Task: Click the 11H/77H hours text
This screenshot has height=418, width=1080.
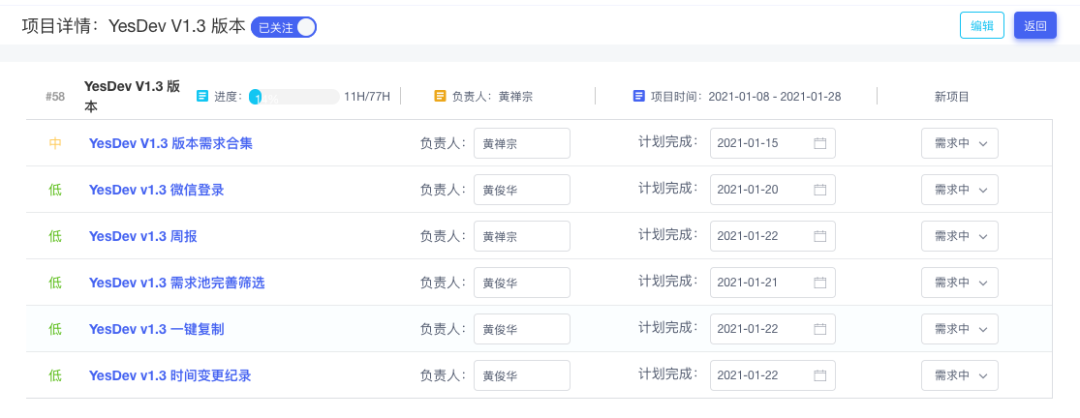Action: point(367,96)
